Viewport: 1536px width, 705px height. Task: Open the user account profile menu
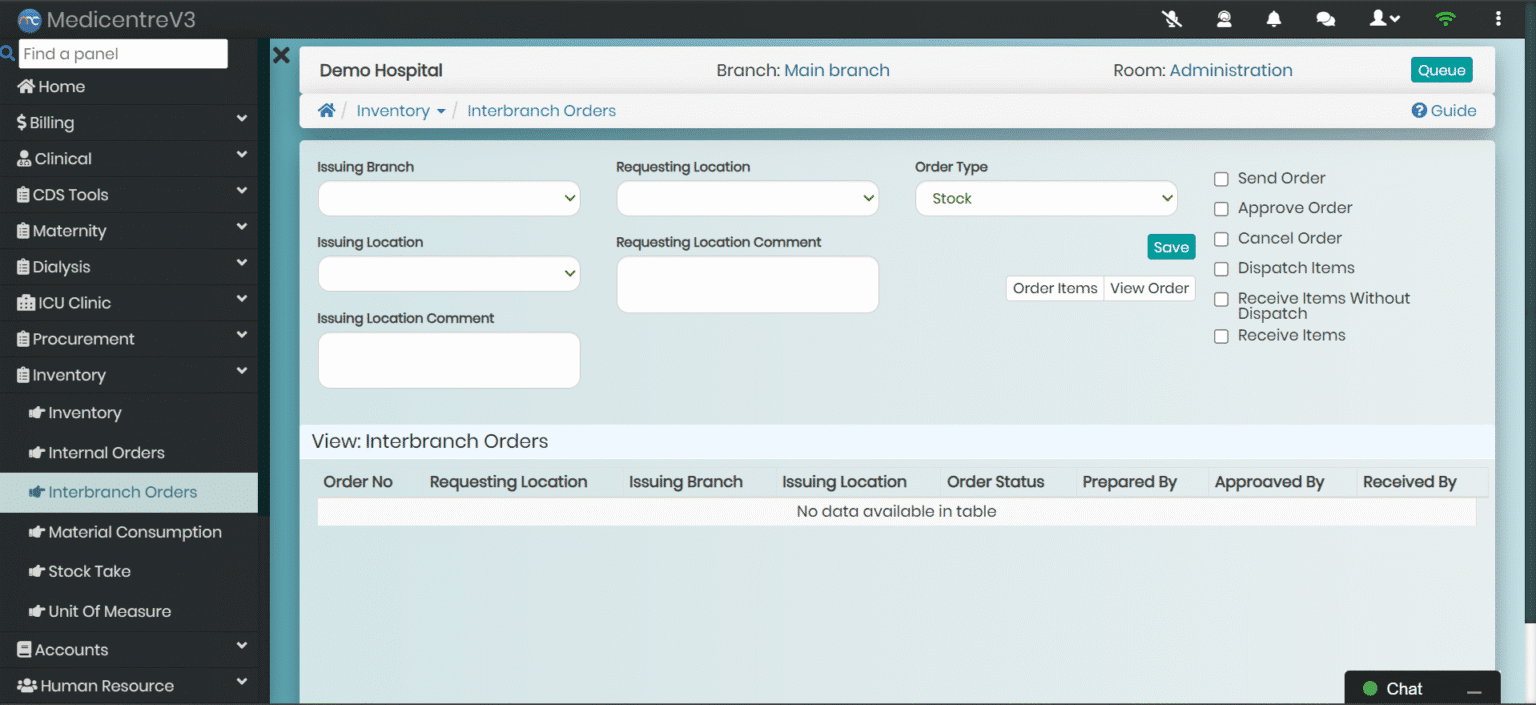click(x=1384, y=19)
